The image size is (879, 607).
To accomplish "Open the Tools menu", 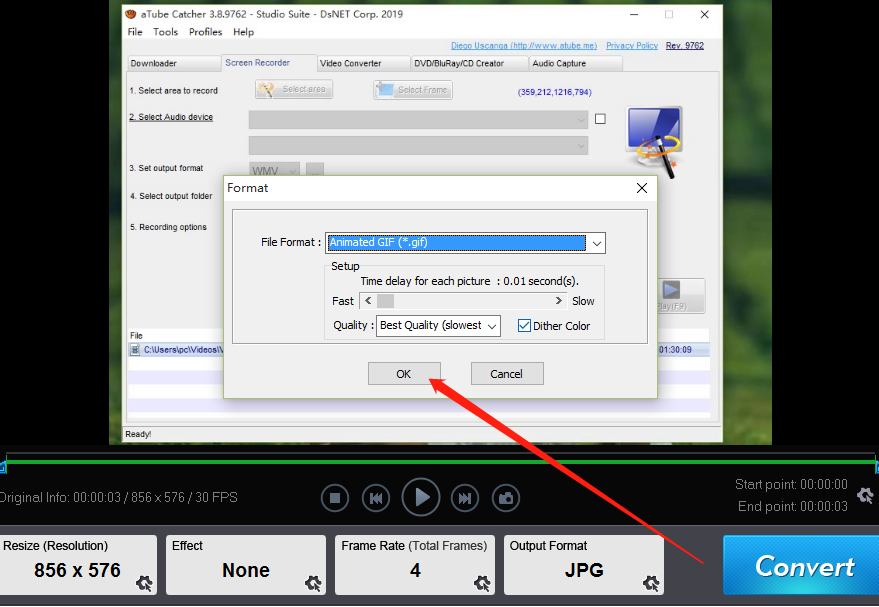I will 165,32.
